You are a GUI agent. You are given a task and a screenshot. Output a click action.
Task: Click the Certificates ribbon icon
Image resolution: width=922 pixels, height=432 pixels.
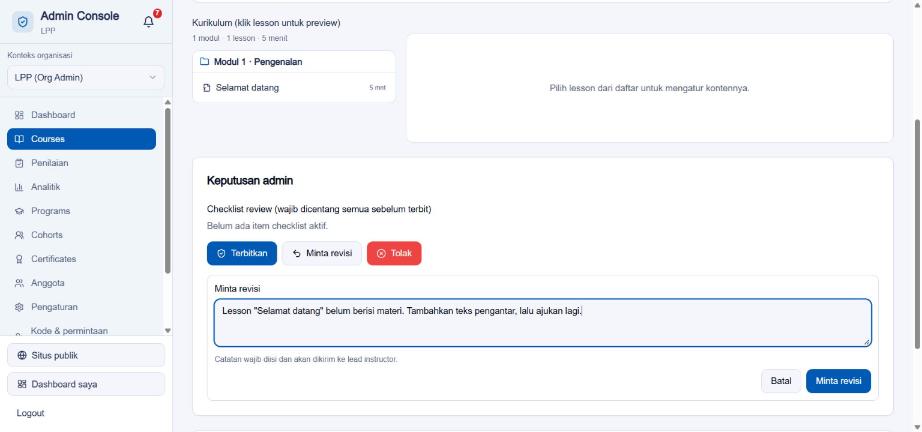click(19, 259)
